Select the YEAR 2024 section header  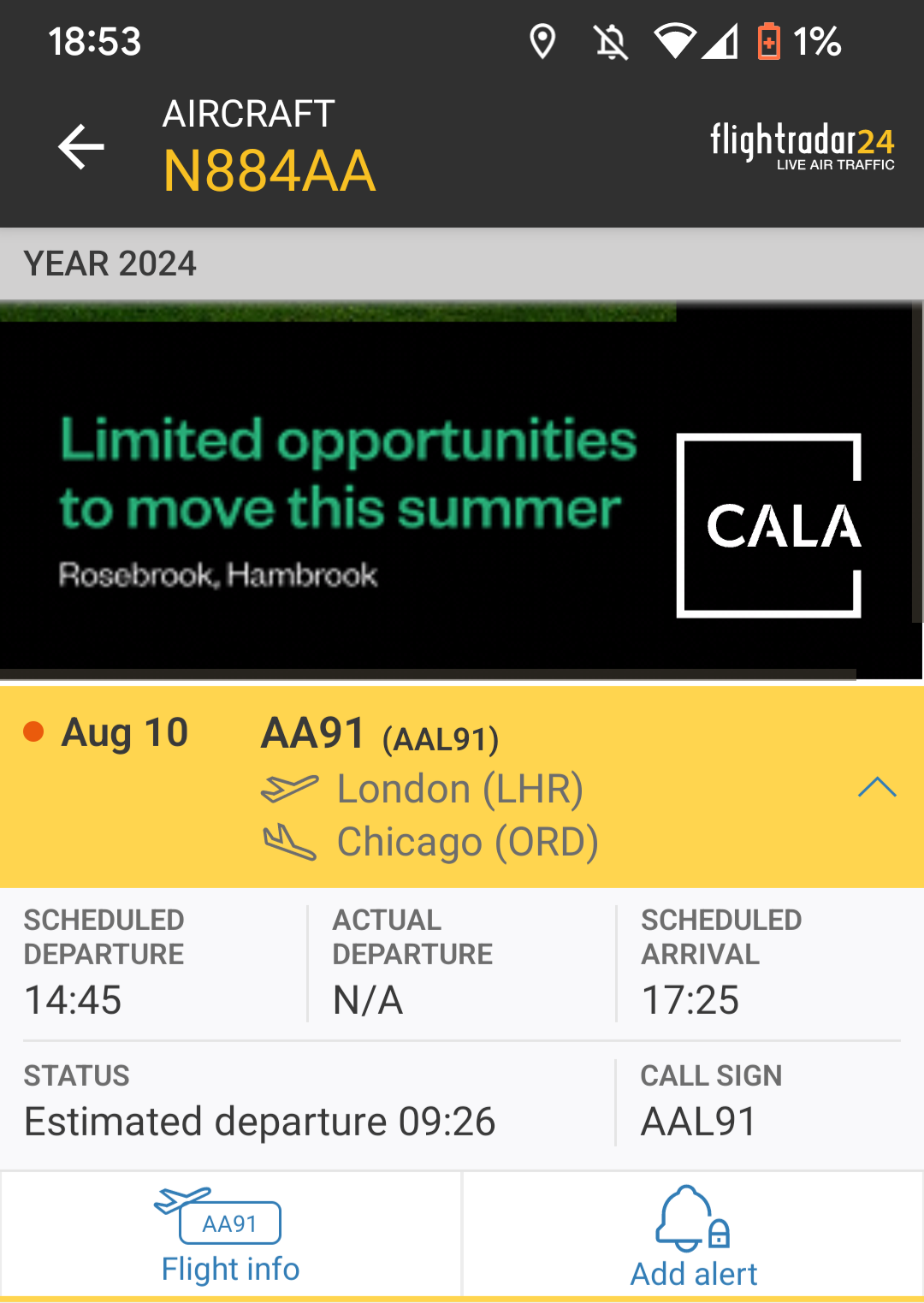[x=110, y=264]
